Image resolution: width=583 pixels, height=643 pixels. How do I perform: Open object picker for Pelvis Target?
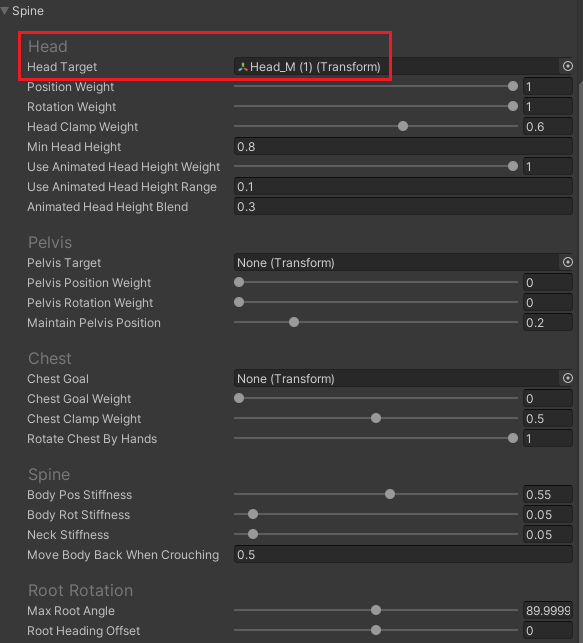point(567,262)
